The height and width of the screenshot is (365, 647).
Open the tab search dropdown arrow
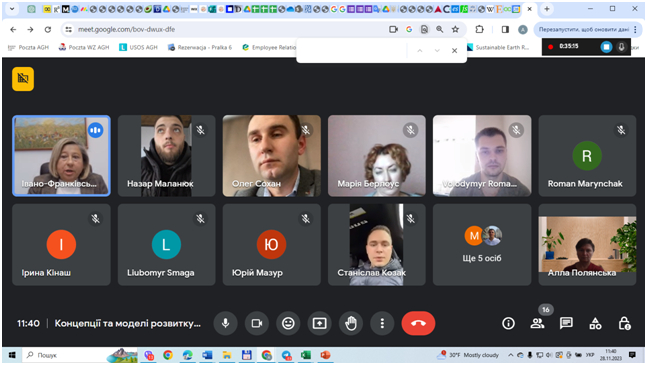point(12,9)
